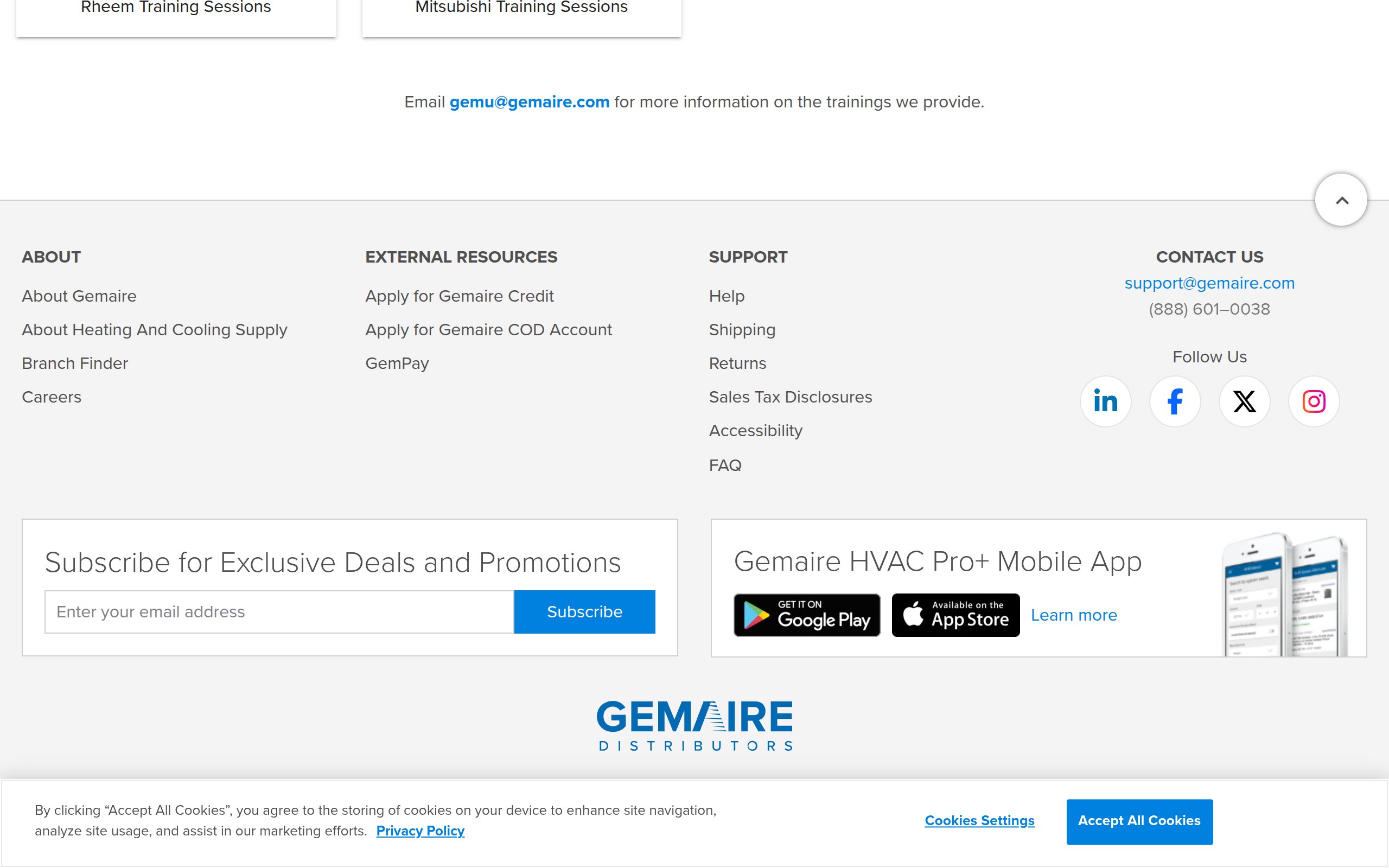Image resolution: width=1389 pixels, height=868 pixels.
Task: Open Gemaire LinkedIn page icon
Action: point(1105,401)
